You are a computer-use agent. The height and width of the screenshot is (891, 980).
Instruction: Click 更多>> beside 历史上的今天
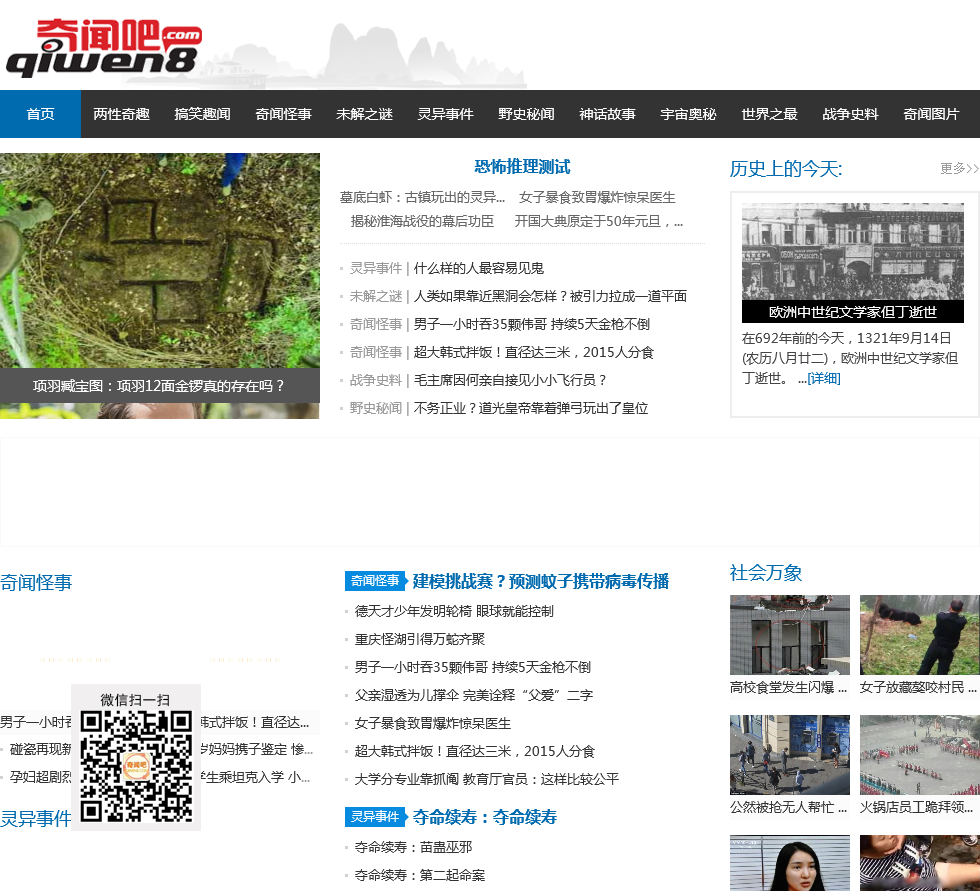click(x=959, y=168)
